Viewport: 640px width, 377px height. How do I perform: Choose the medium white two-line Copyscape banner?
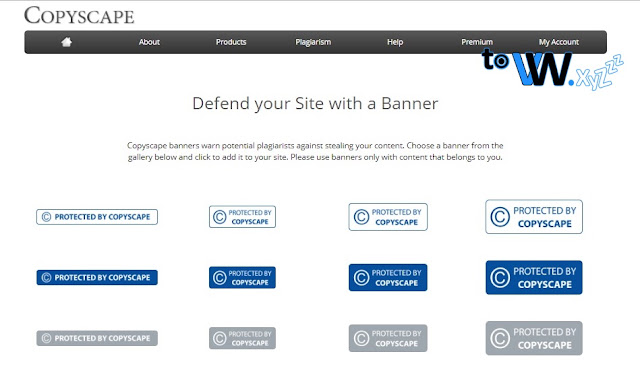click(388, 217)
